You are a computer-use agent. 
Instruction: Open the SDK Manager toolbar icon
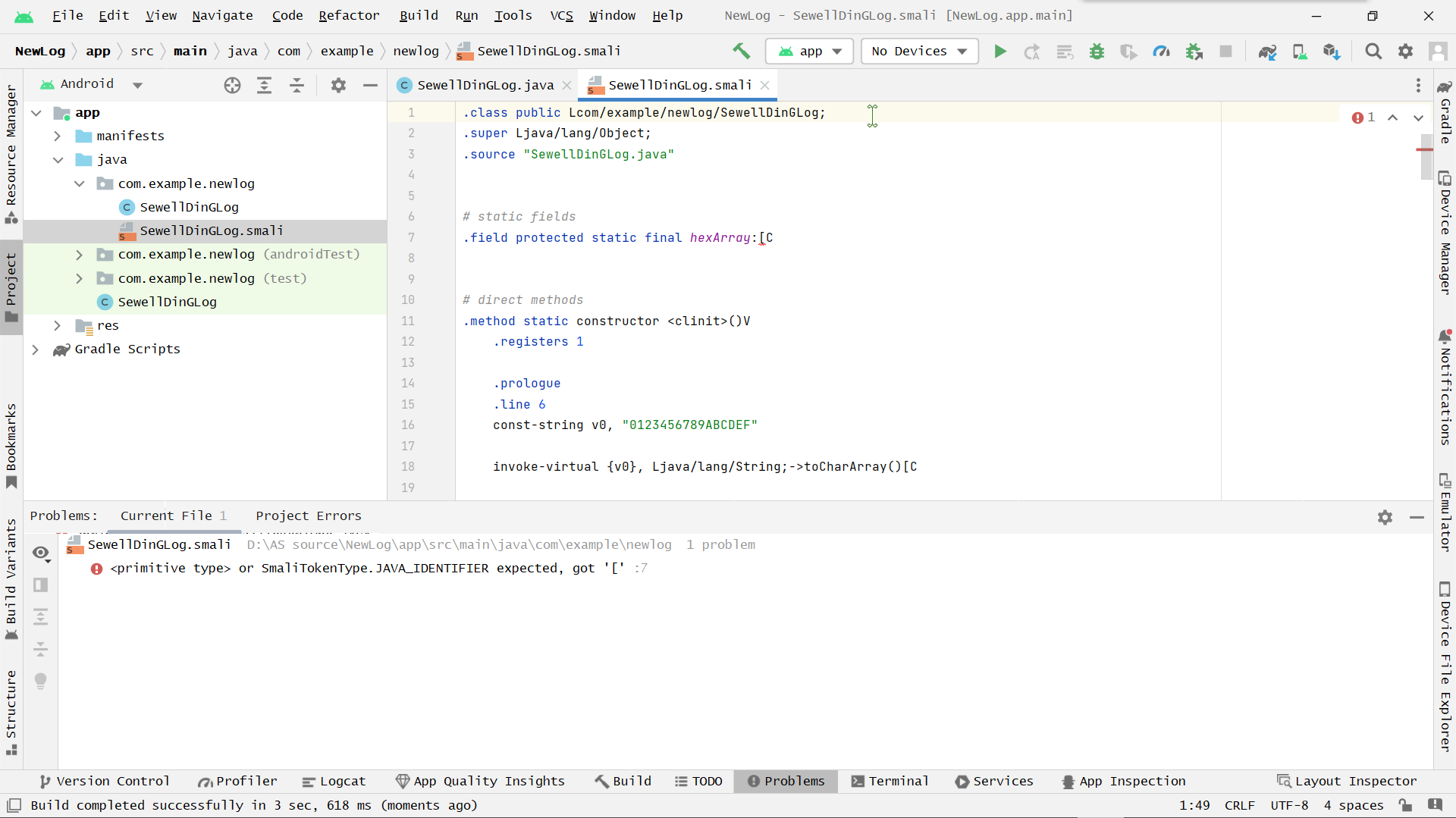(x=1332, y=51)
